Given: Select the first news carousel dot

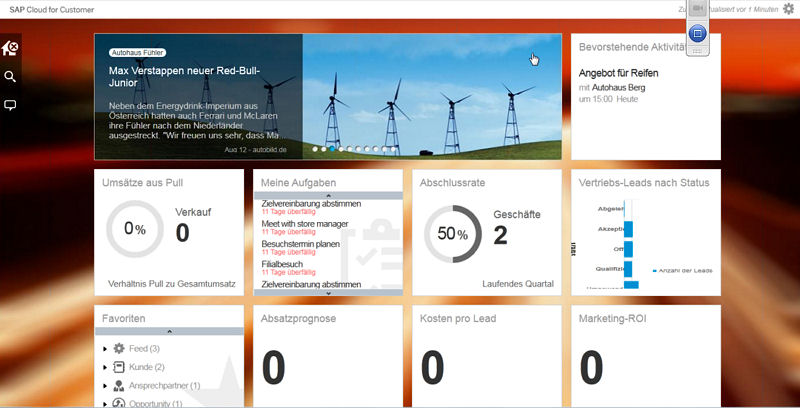Looking at the screenshot, I should (315, 149).
